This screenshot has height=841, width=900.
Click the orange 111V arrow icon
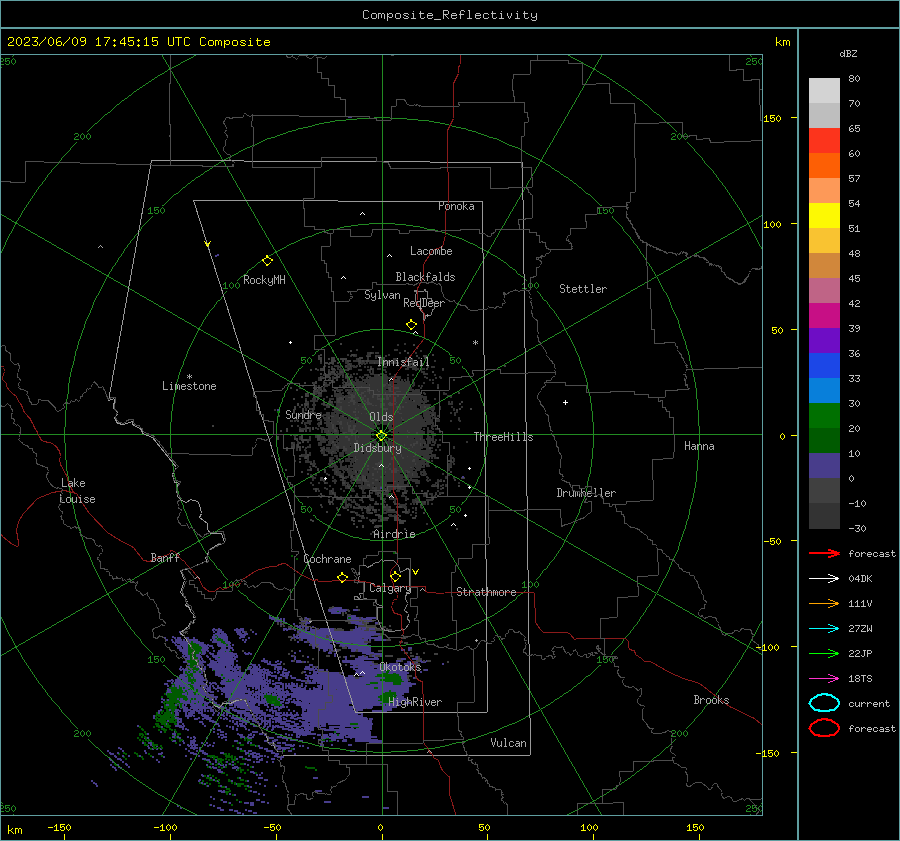click(x=824, y=603)
